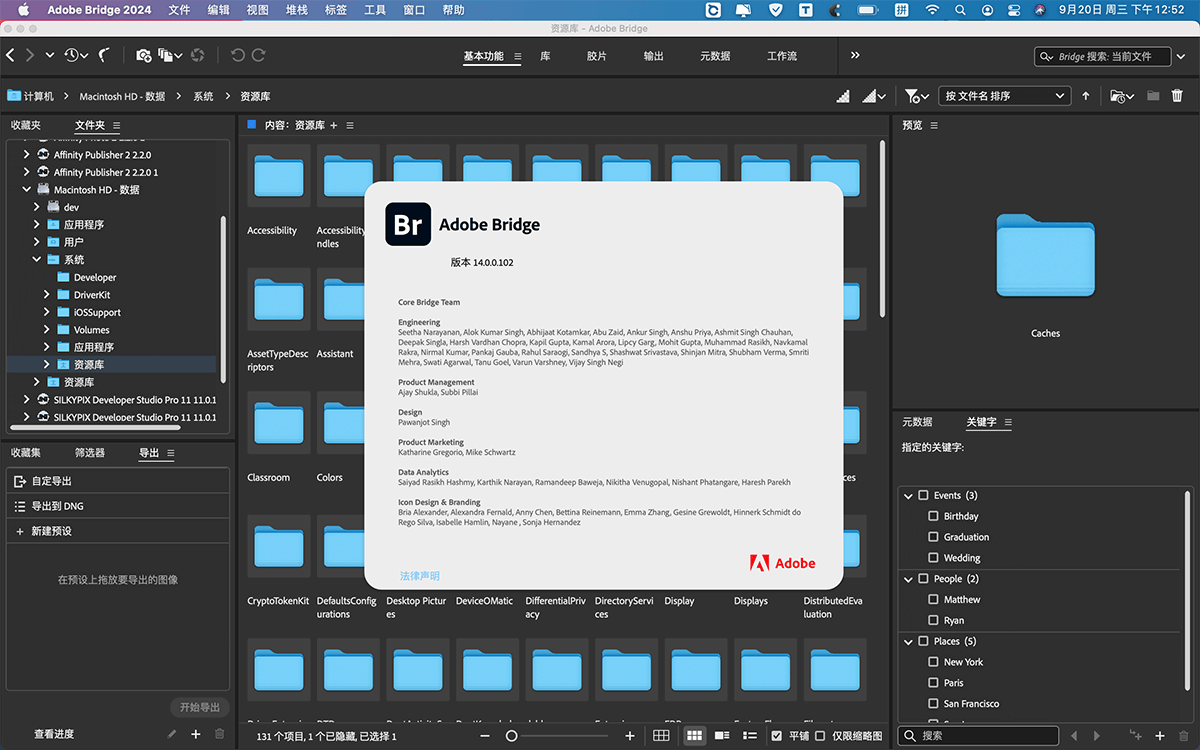
Task: Open recent folders dropdown in toolbar
Action: [1122, 96]
